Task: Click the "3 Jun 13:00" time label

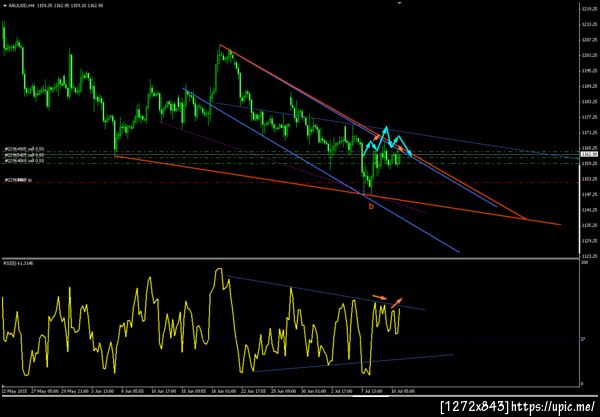Action: (x=103, y=391)
